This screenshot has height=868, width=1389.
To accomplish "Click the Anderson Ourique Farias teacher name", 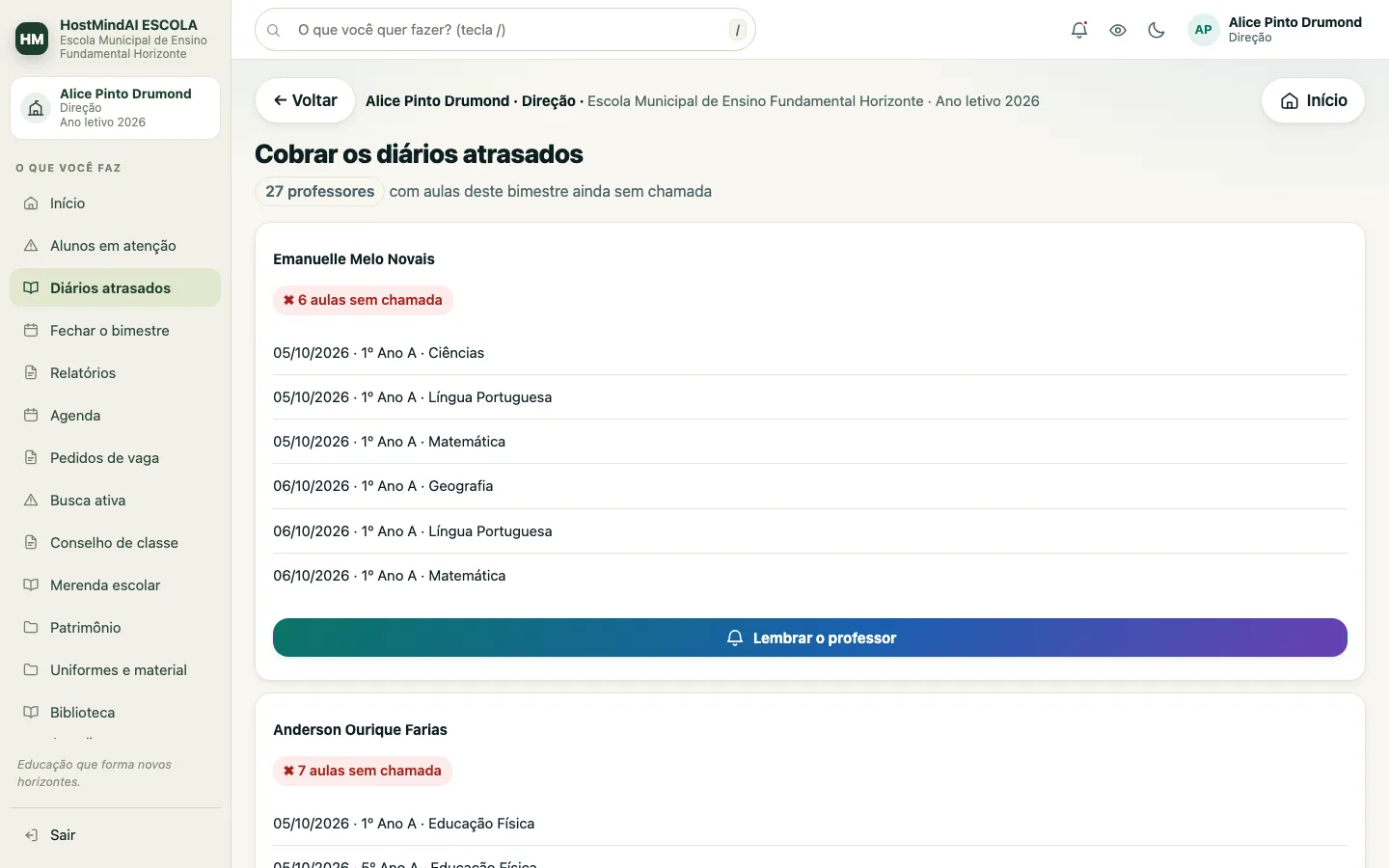I will tap(360, 730).
